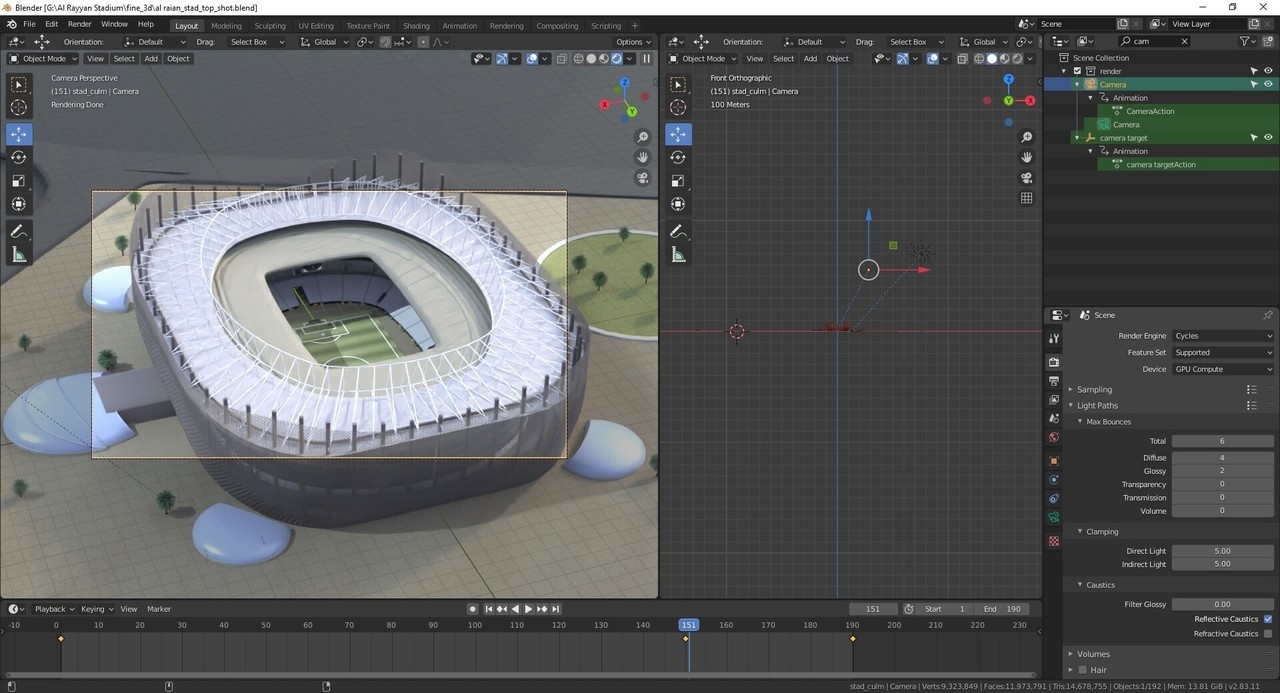
Task: Click the Filter Glossy value field
Action: pyautogui.click(x=1222, y=605)
